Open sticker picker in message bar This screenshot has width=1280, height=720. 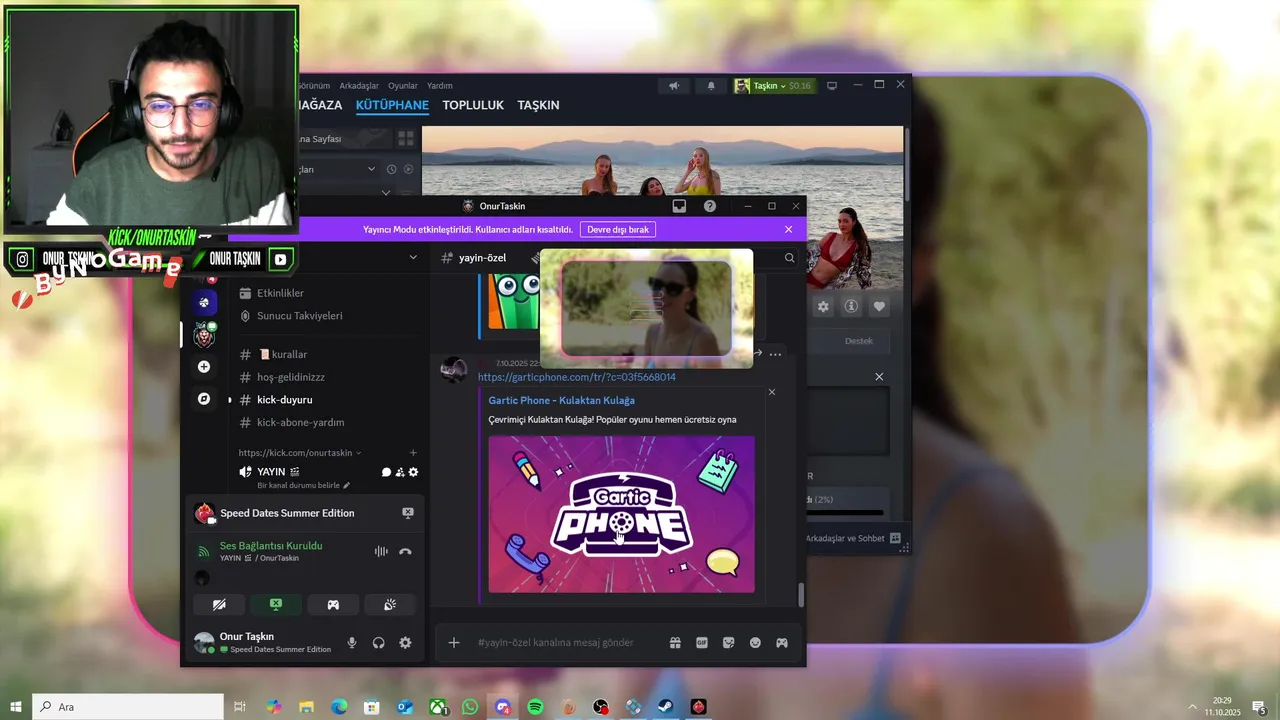pyautogui.click(x=728, y=643)
